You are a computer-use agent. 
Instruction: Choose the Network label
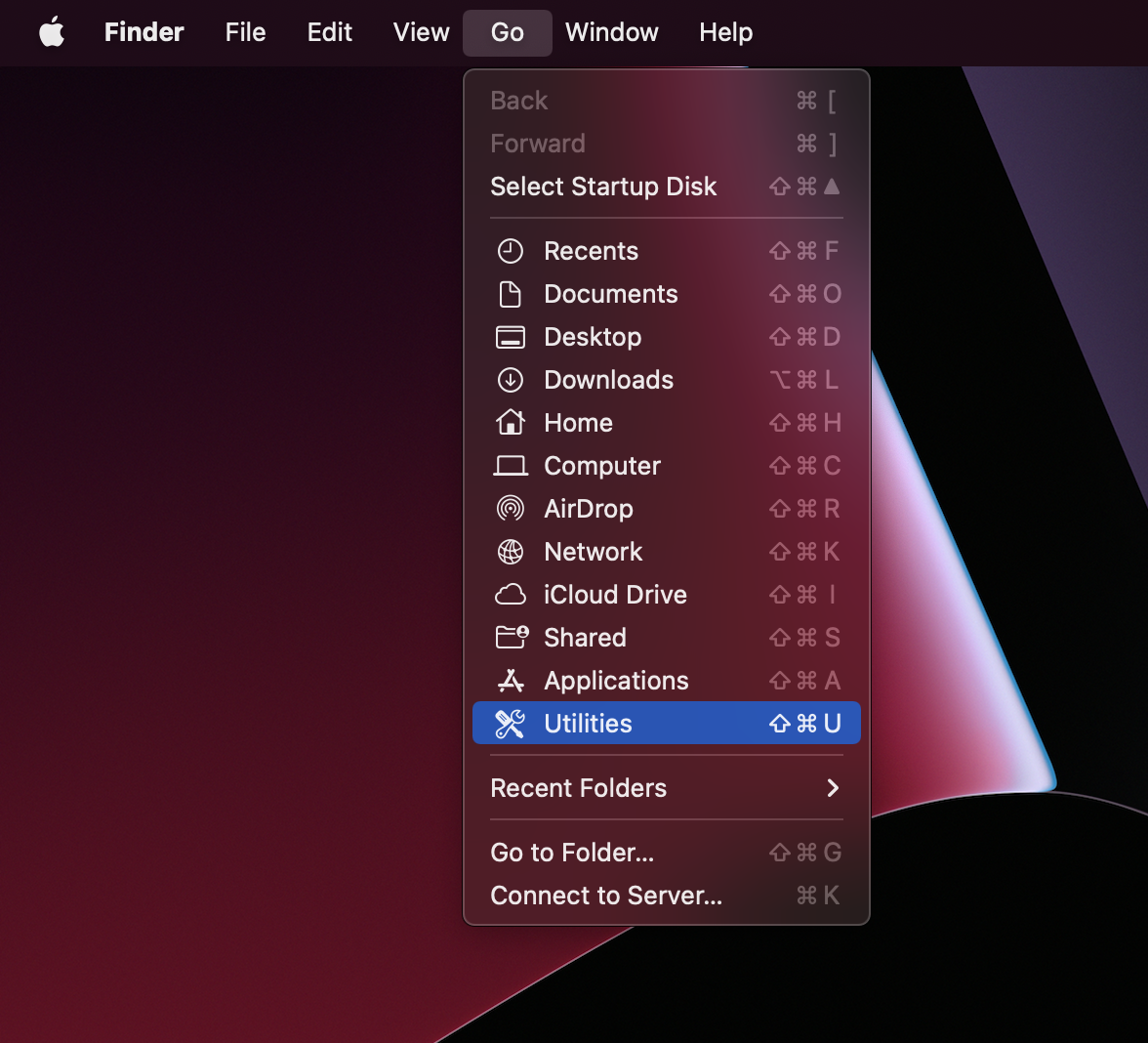click(x=594, y=552)
